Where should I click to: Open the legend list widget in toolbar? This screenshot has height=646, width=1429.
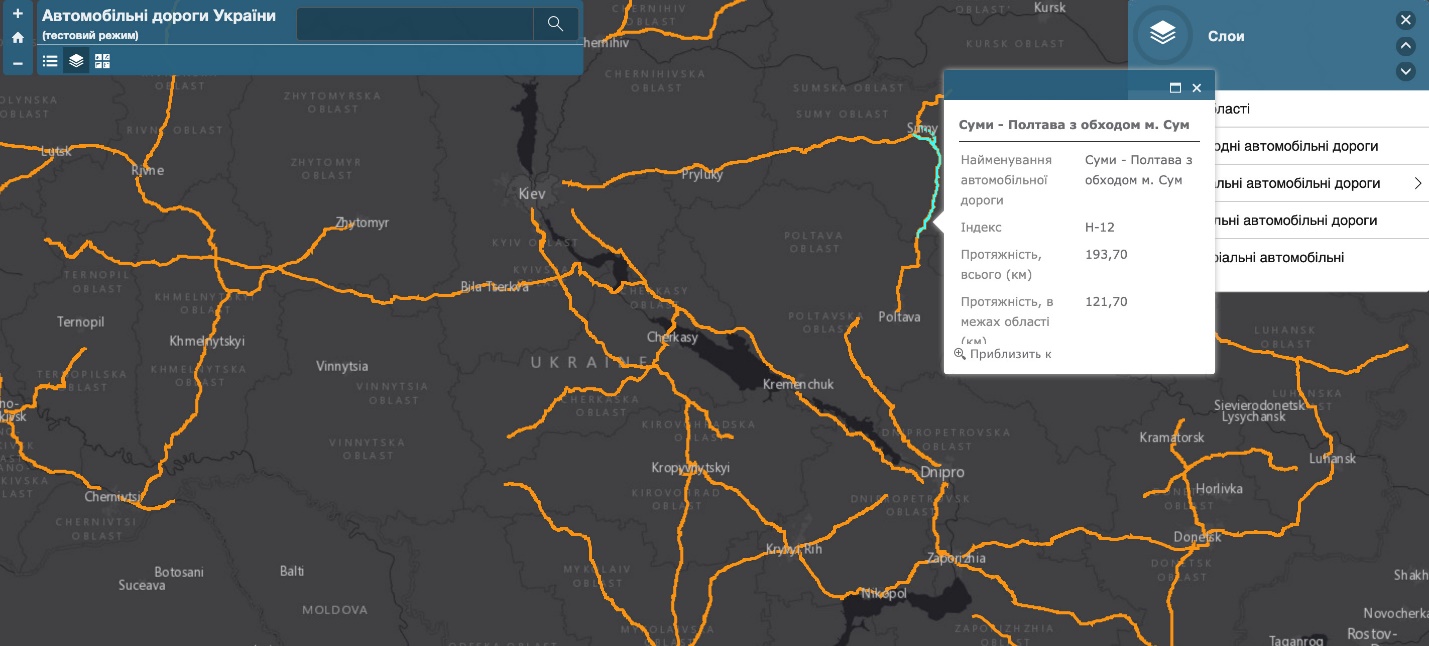pyautogui.click(x=50, y=61)
